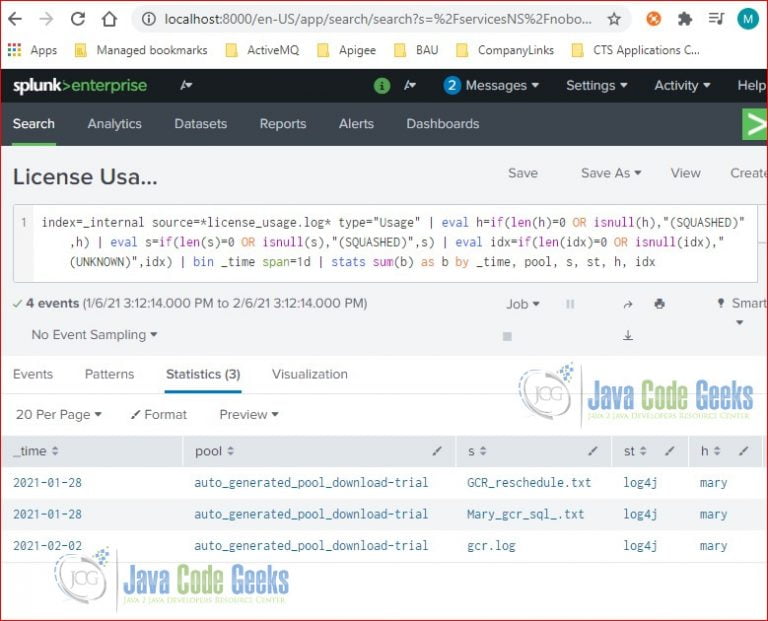
Task: Expand the Activity menu
Action: [682, 86]
